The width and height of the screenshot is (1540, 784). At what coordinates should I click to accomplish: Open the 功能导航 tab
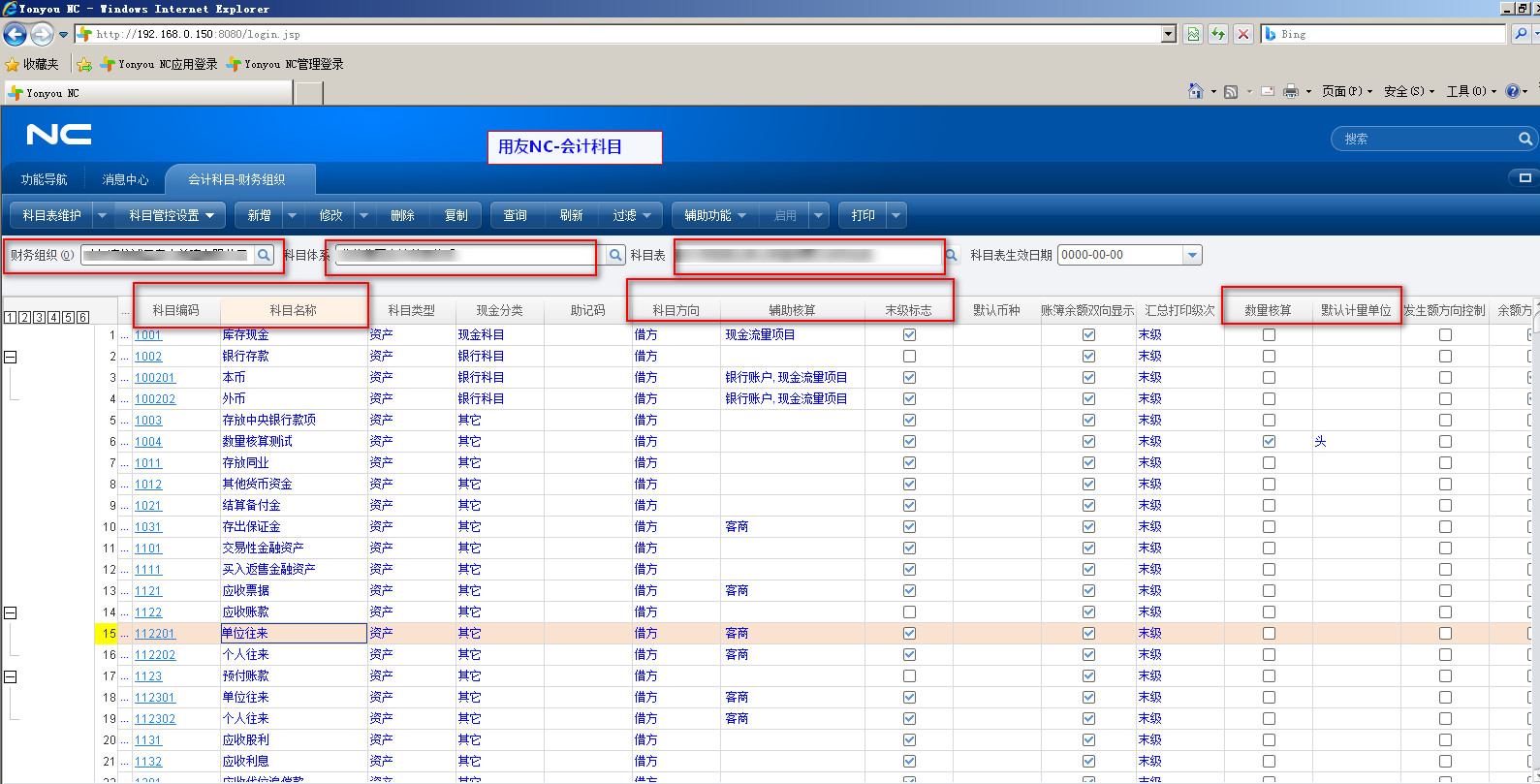[x=44, y=179]
